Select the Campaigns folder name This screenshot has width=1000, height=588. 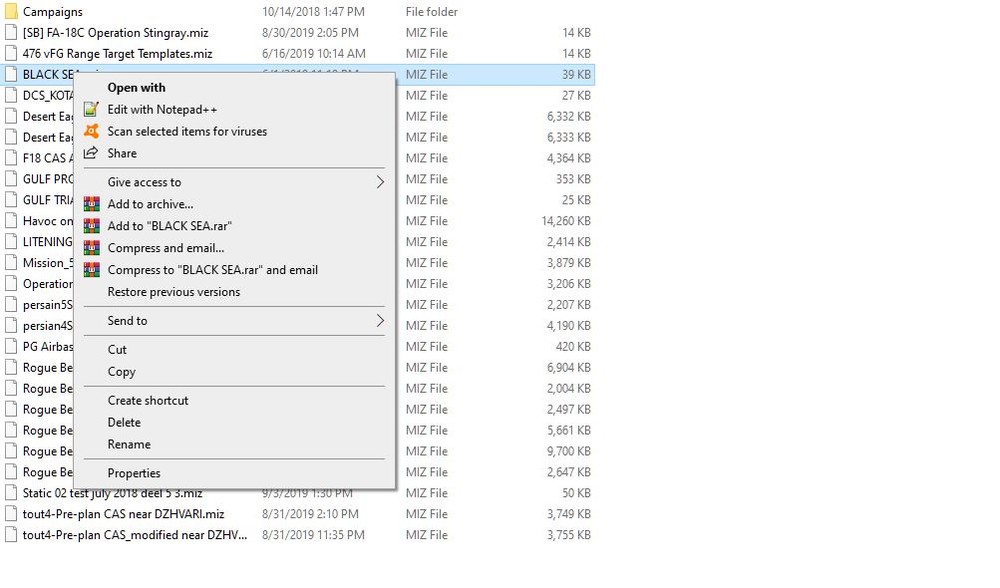tap(52, 11)
